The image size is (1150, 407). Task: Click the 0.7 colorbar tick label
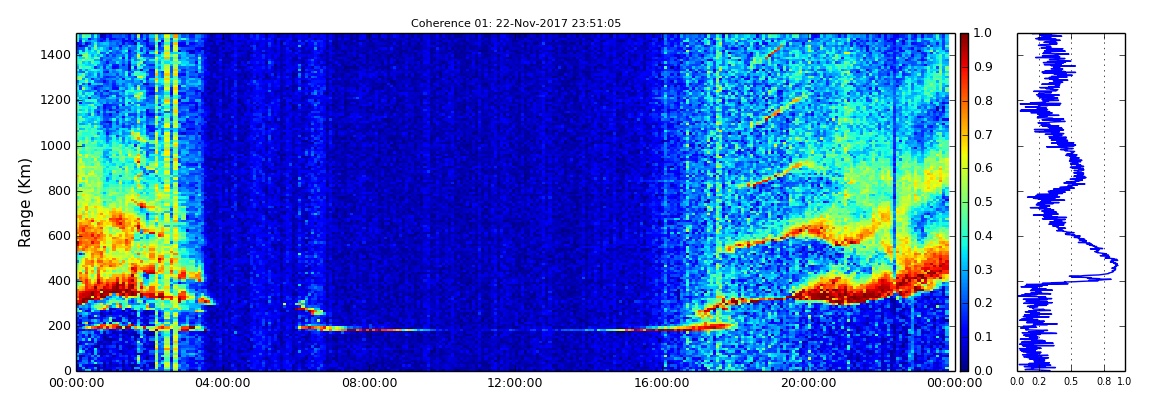pyautogui.click(x=981, y=134)
